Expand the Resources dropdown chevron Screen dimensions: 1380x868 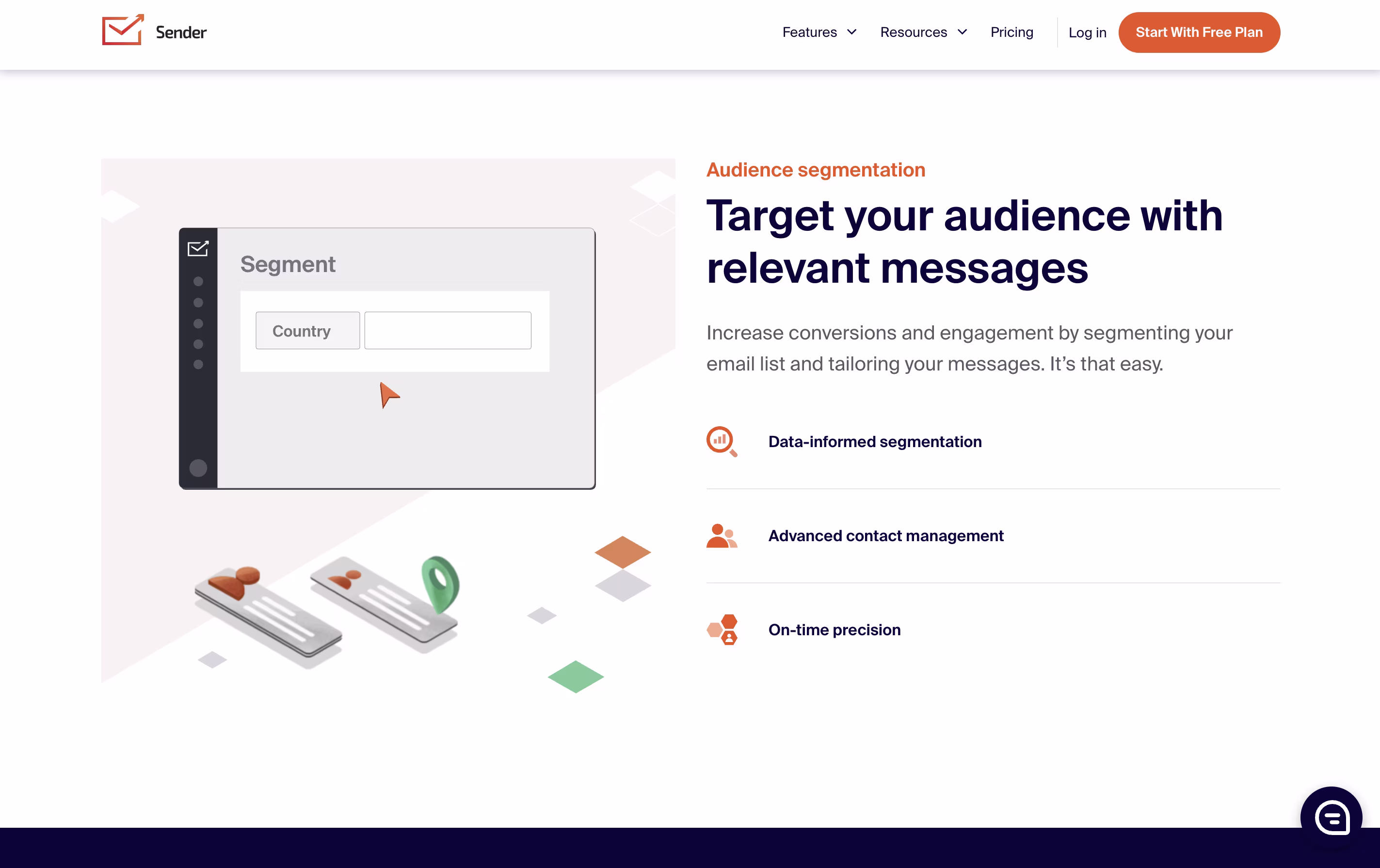pyautogui.click(x=962, y=32)
